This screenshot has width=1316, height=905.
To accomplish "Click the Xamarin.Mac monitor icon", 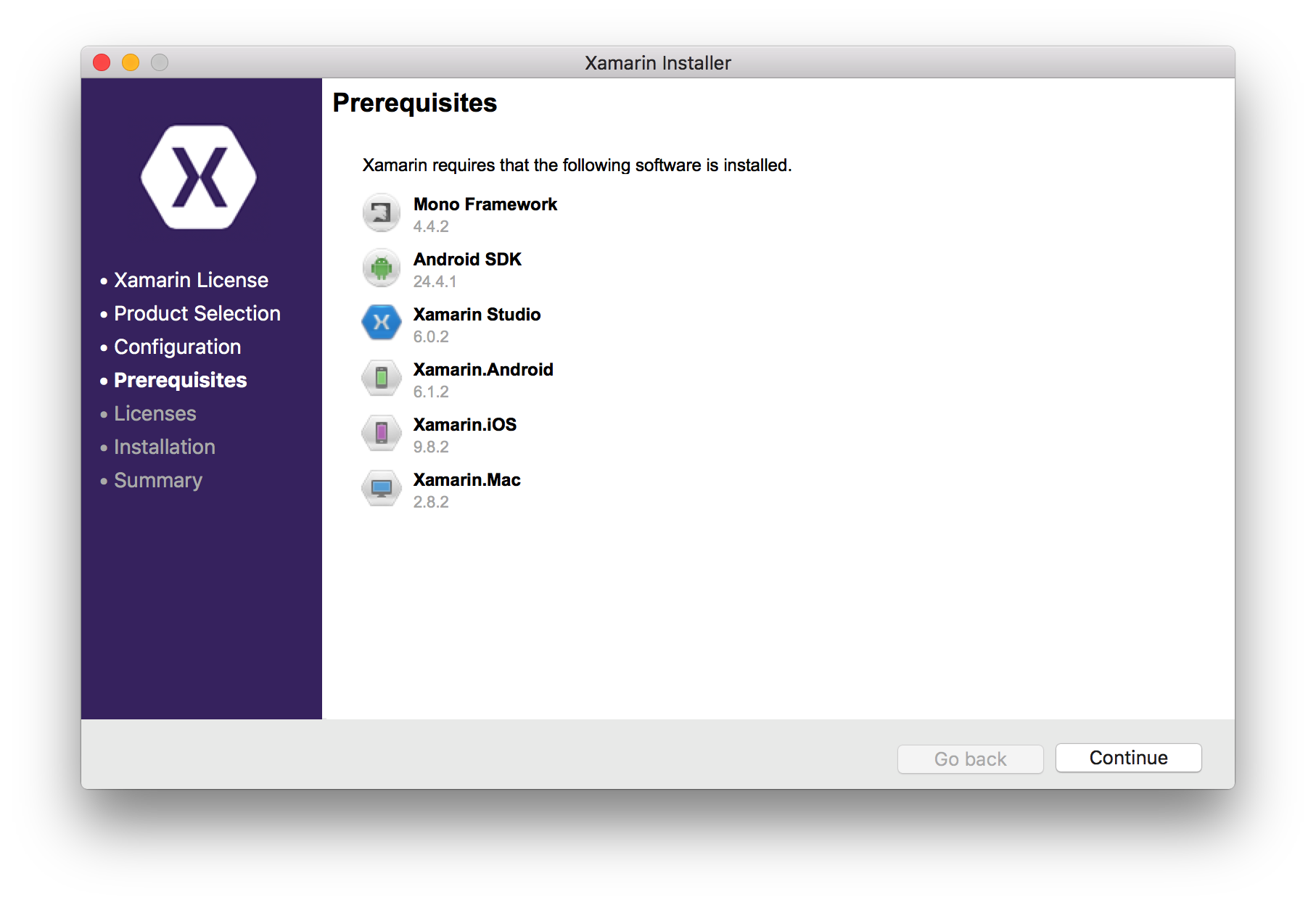I will tap(381, 488).
